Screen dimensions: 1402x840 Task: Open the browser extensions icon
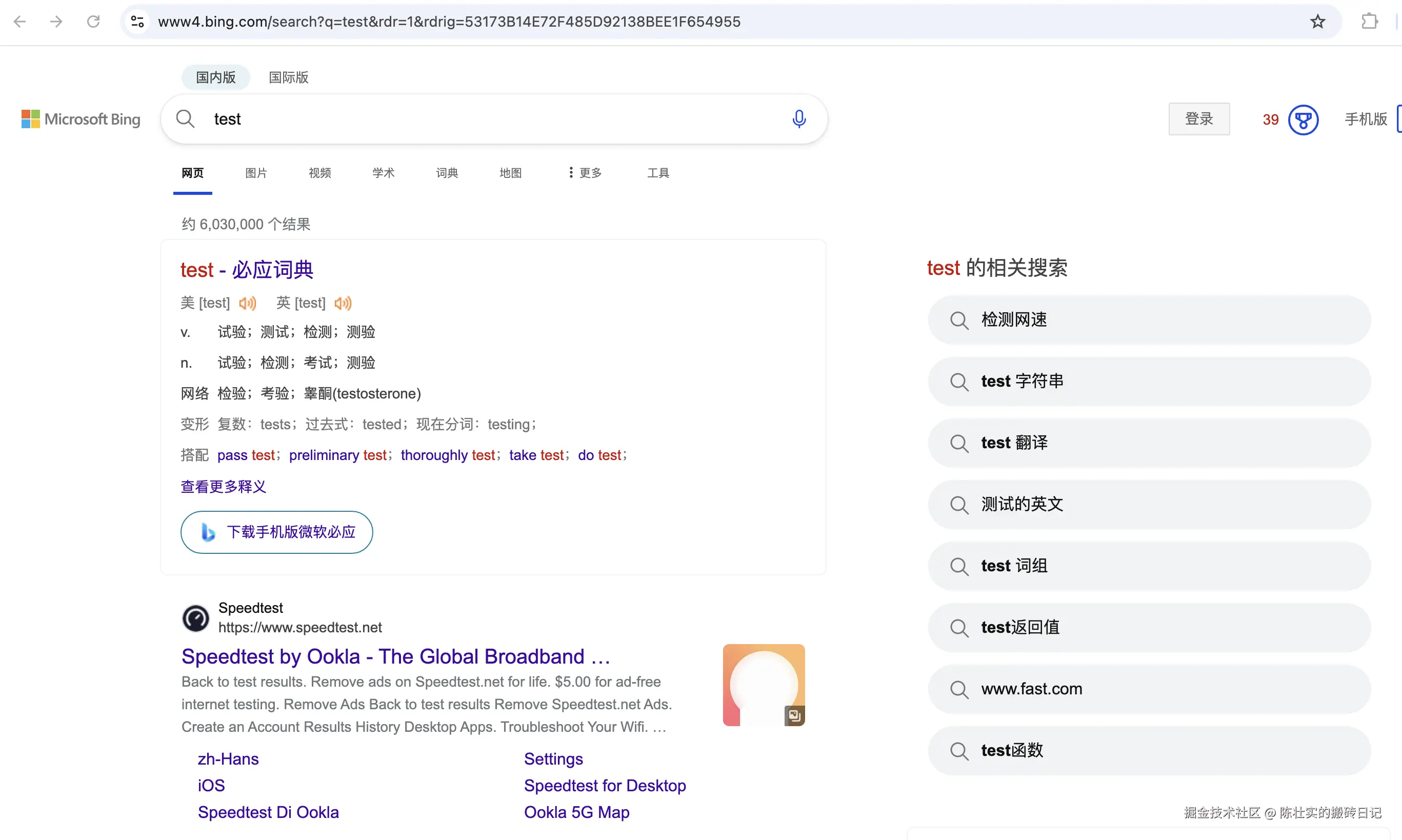(1370, 22)
